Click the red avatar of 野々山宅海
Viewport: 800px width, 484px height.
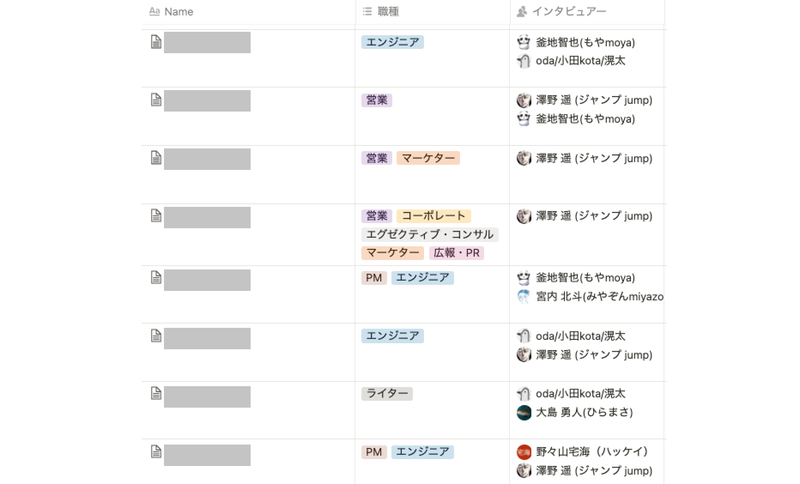(x=524, y=452)
